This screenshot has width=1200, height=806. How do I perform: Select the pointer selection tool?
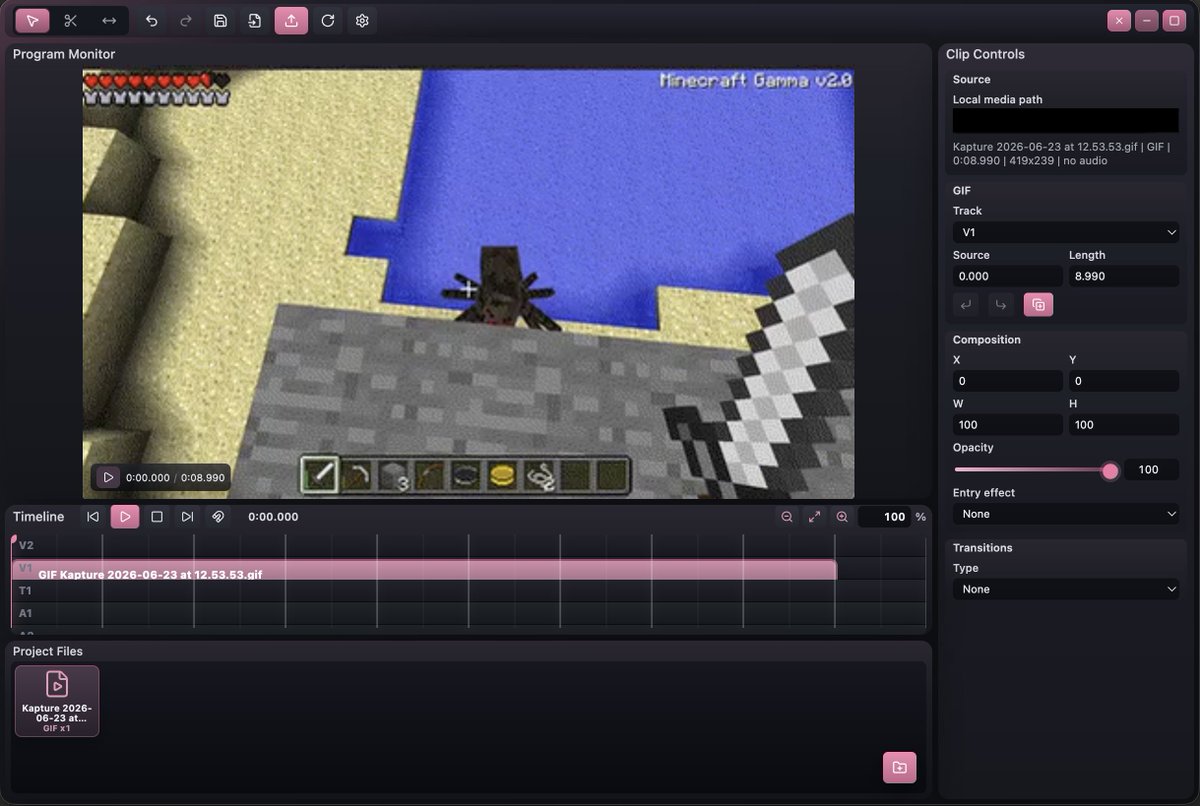tap(32, 20)
